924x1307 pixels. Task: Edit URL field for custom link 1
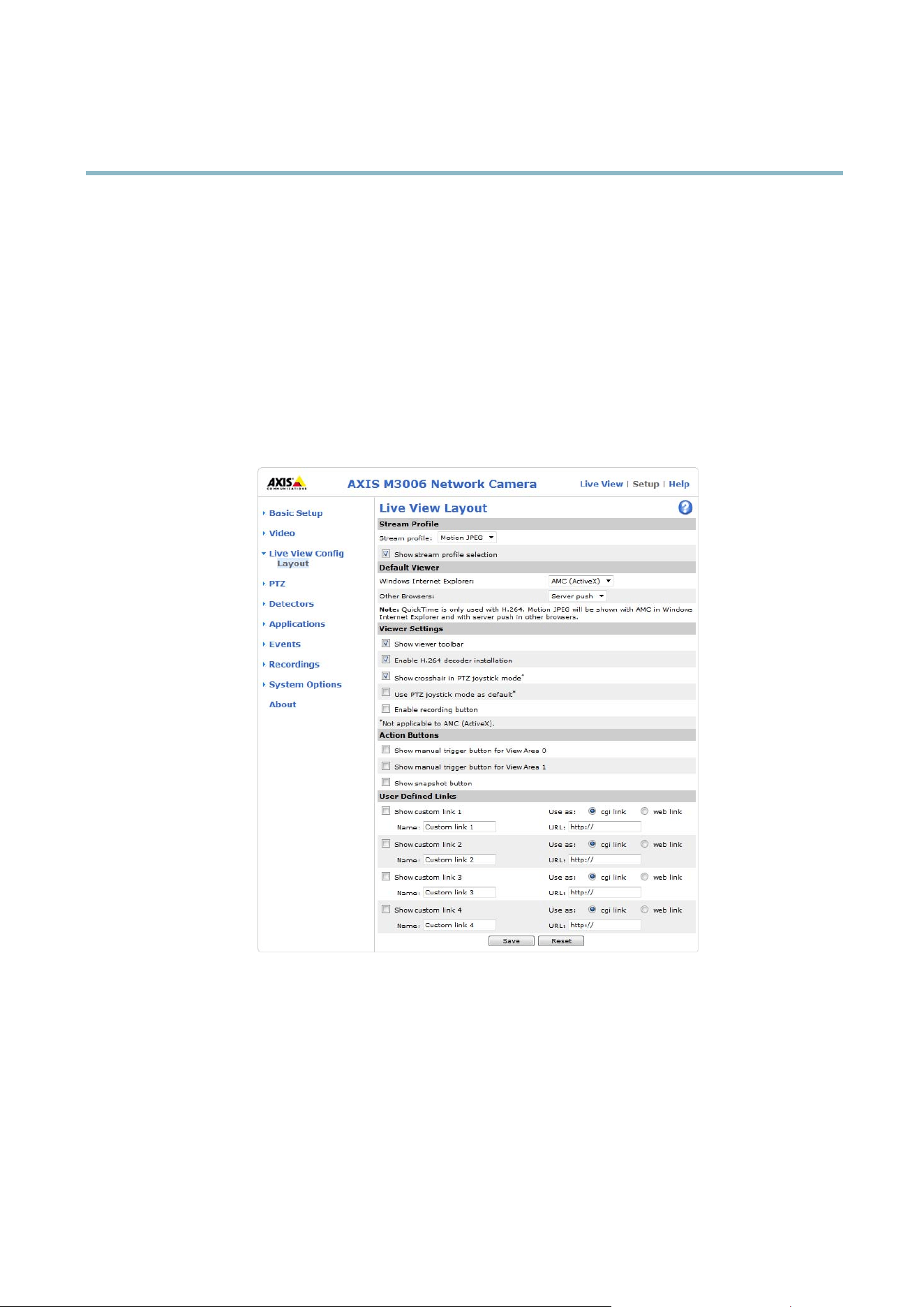(x=604, y=827)
